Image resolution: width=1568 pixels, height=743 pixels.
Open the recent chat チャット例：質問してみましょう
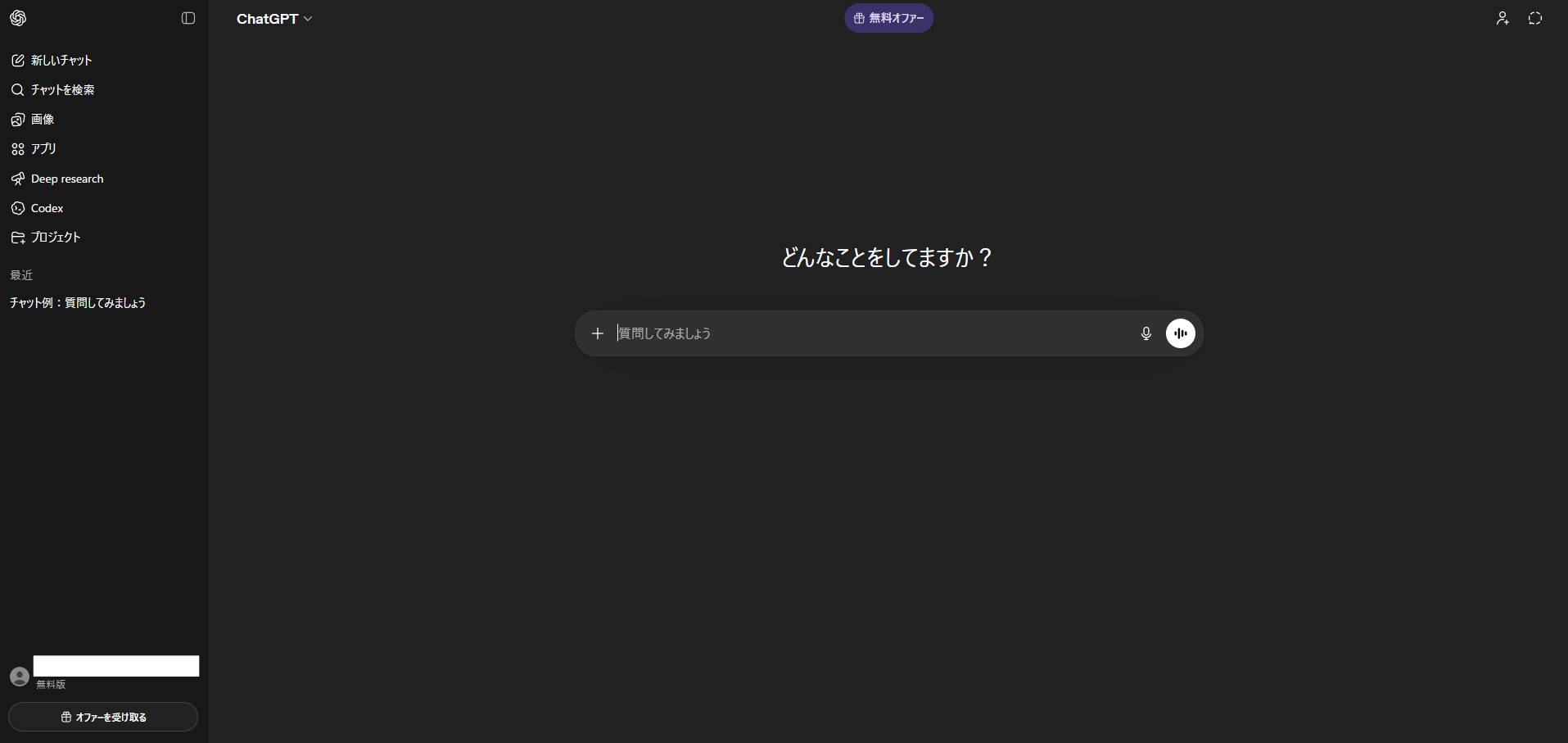tap(78, 303)
